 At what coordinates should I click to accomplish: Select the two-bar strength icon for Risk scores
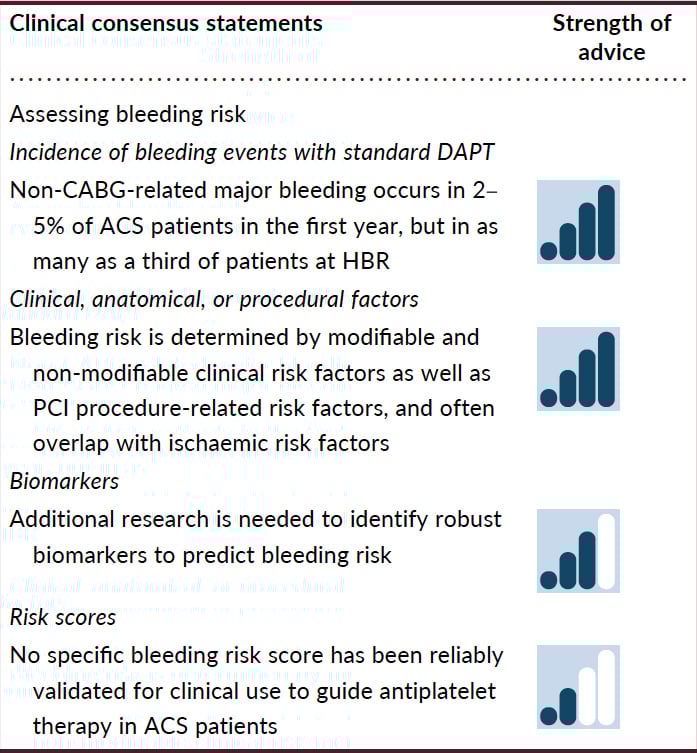click(578, 685)
